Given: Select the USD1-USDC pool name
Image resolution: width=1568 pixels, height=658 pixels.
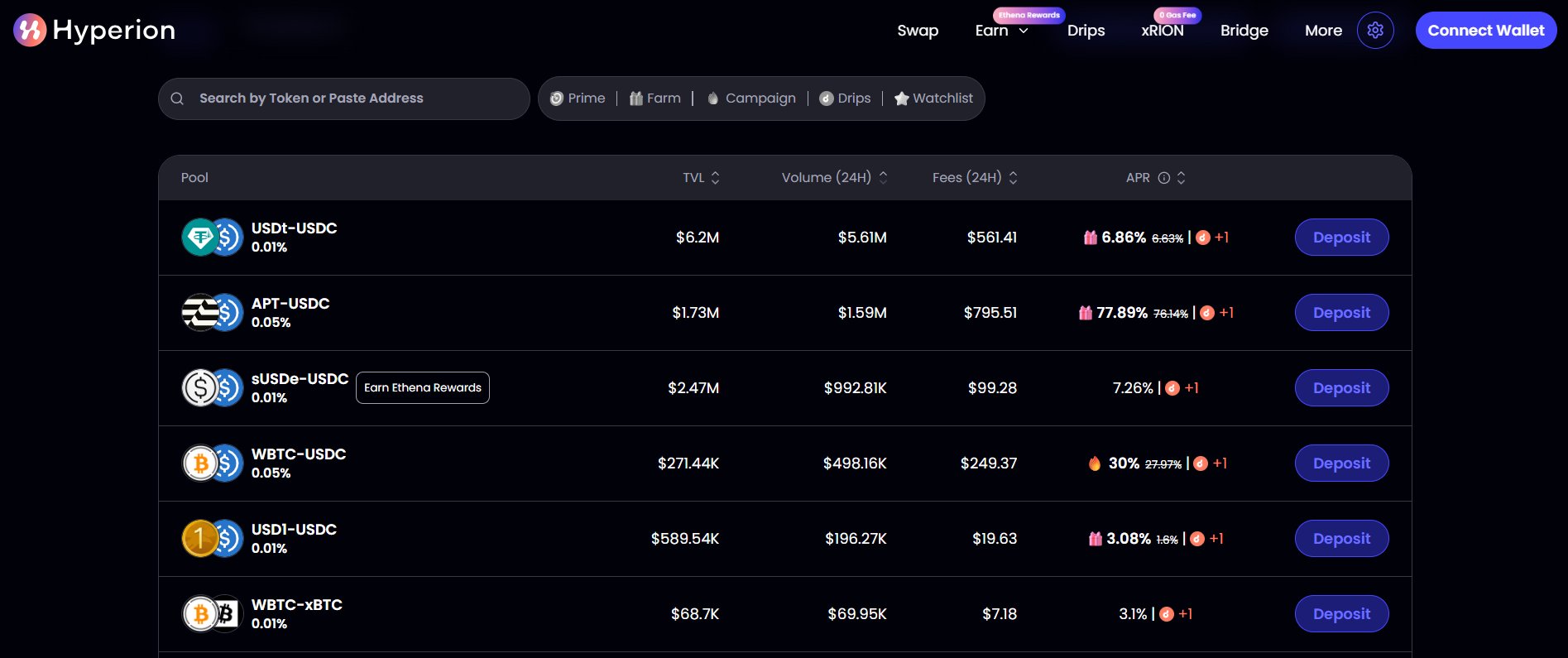Looking at the screenshot, I should click(294, 530).
